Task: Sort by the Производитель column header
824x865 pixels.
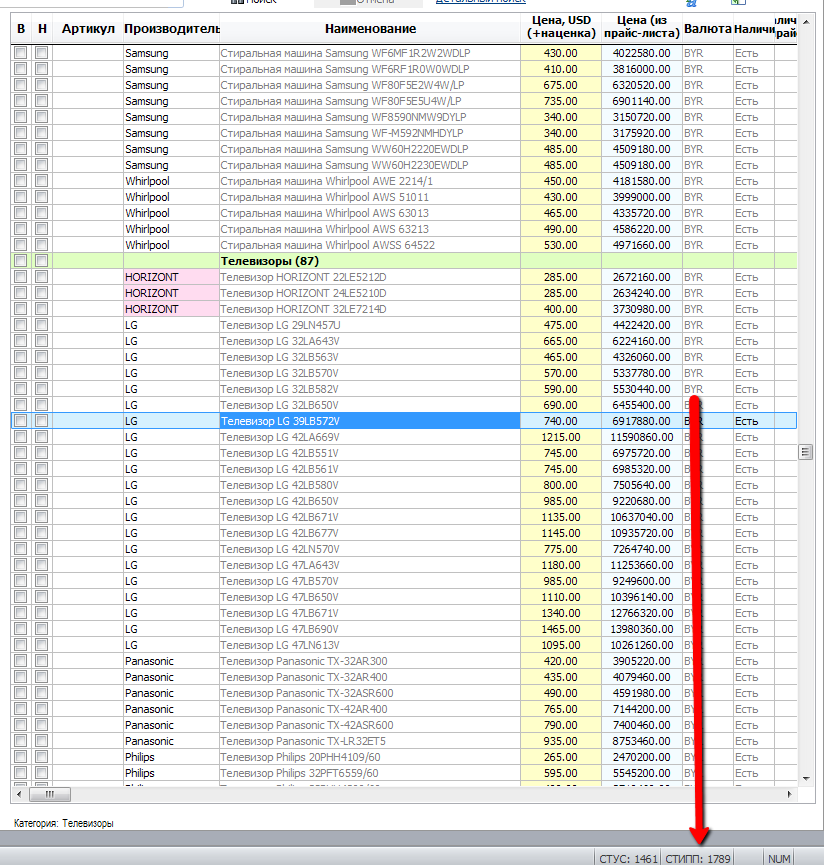Action: (171, 29)
